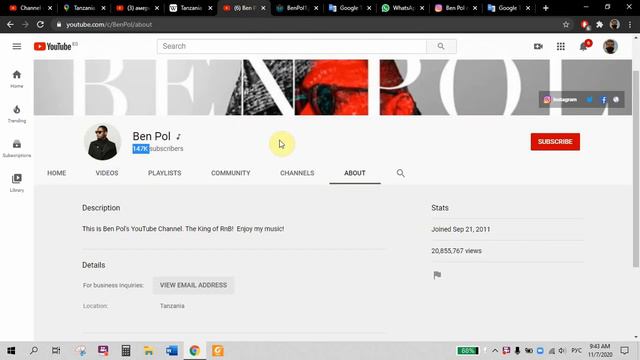The image size is (640, 360).
Task: Click the red extension icon in the toolbar
Action: pyautogui.click(x=584, y=24)
